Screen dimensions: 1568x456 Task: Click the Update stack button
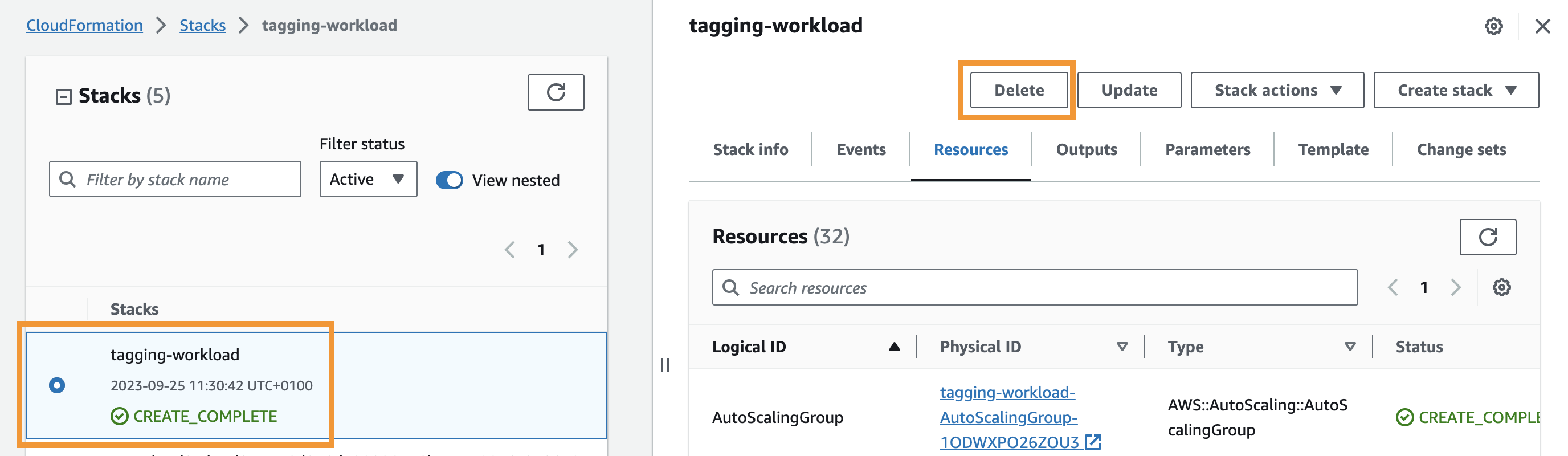click(x=1129, y=90)
